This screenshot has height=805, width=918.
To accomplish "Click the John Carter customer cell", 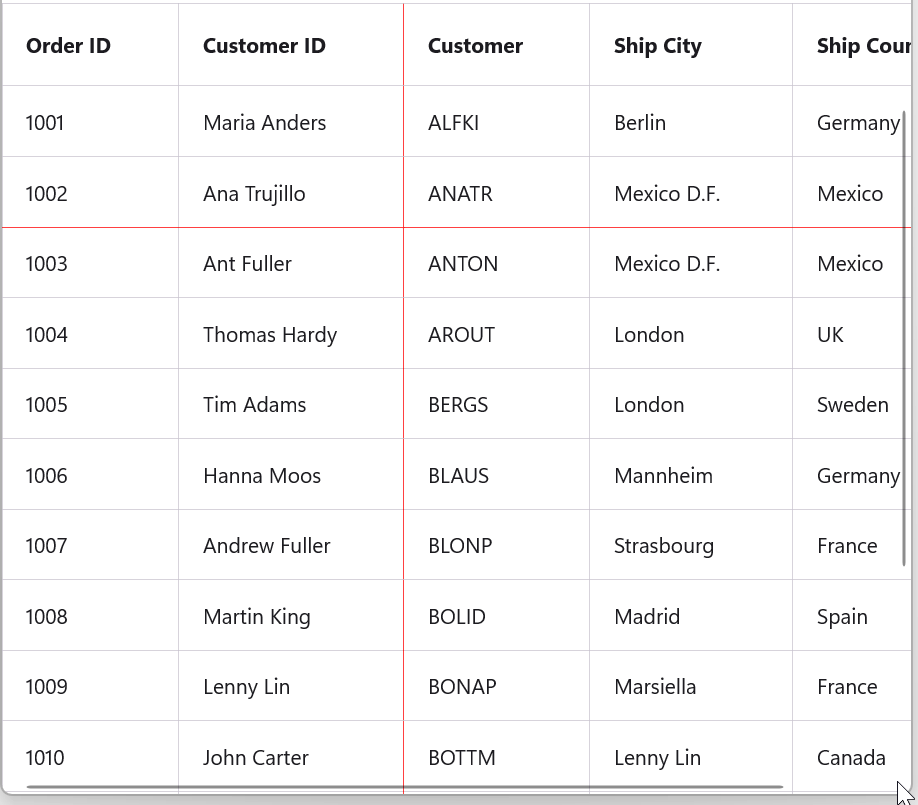I will [x=256, y=757].
